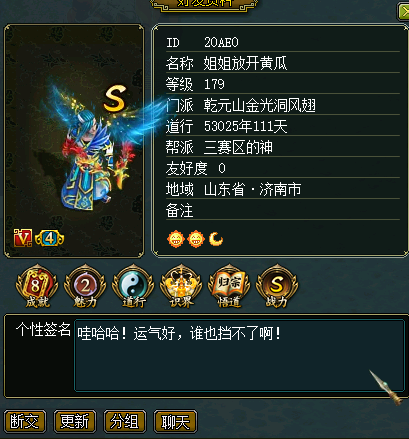Open the 魅力 charm badge
The image size is (409, 439).
85,286
